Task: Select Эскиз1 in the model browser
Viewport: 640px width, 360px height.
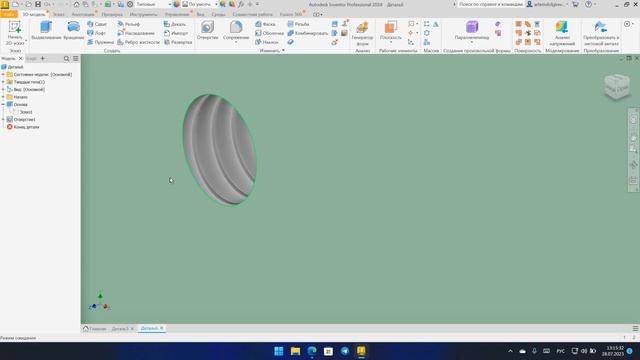Action: [26, 112]
